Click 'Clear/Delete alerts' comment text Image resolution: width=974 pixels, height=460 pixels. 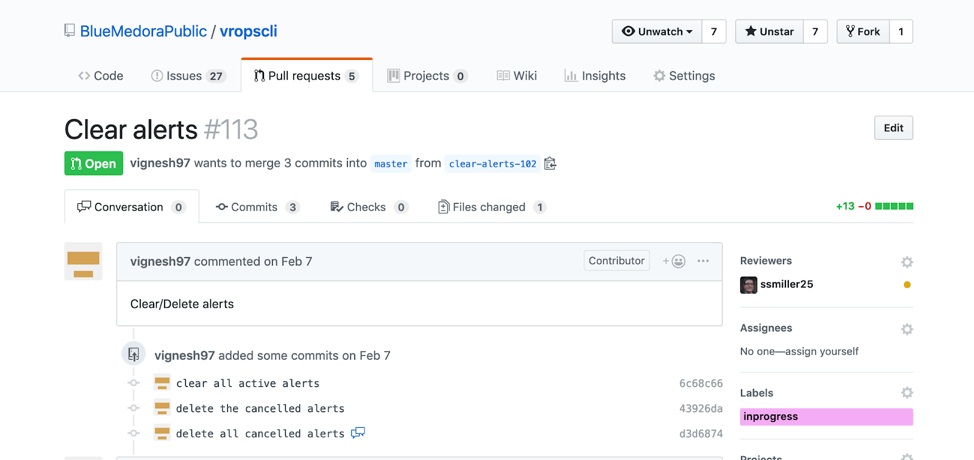[x=182, y=304]
